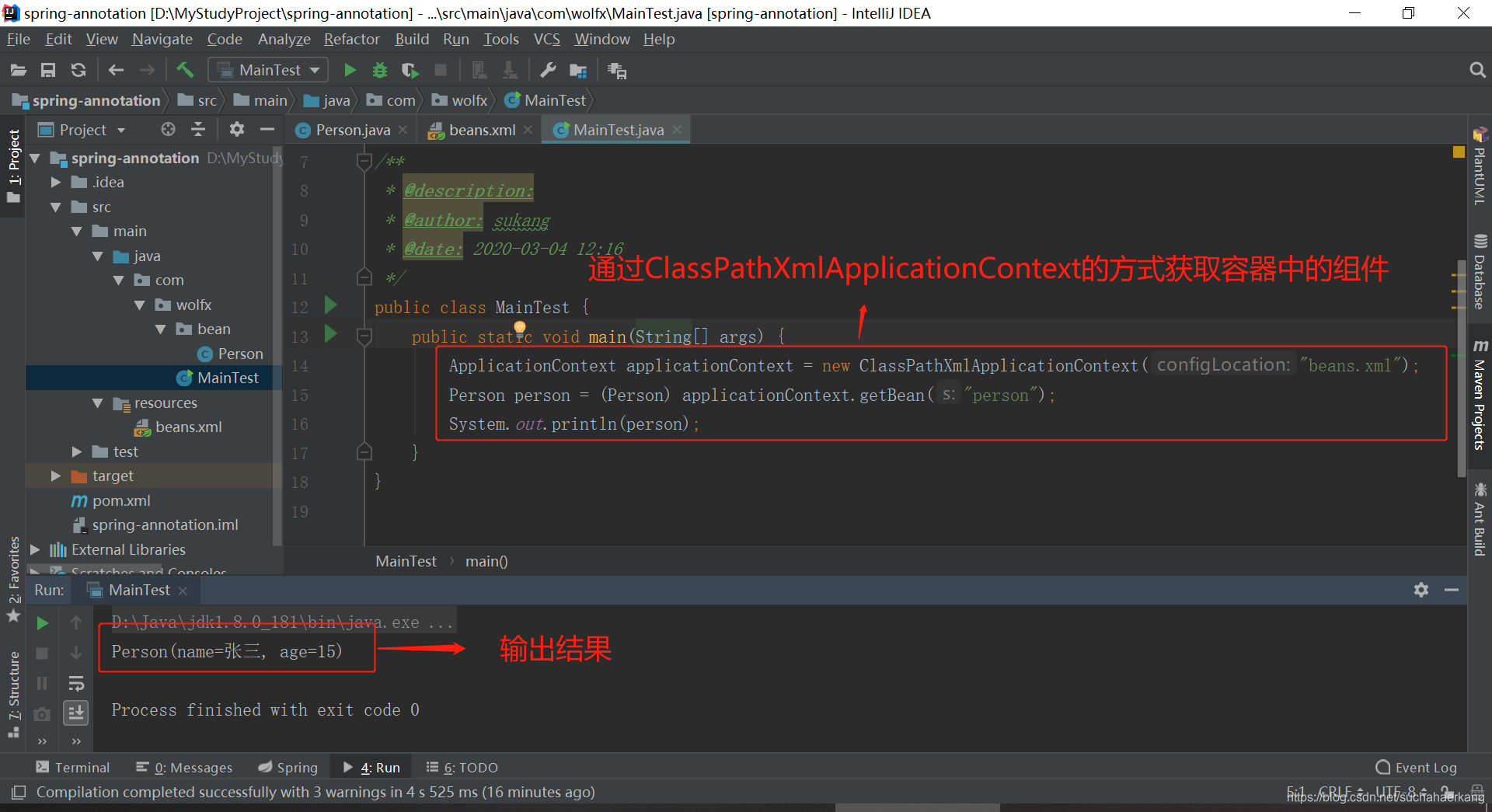This screenshot has width=1492, height=812.
Task: Open the Terminal tool window
Action: coord(73,767)
